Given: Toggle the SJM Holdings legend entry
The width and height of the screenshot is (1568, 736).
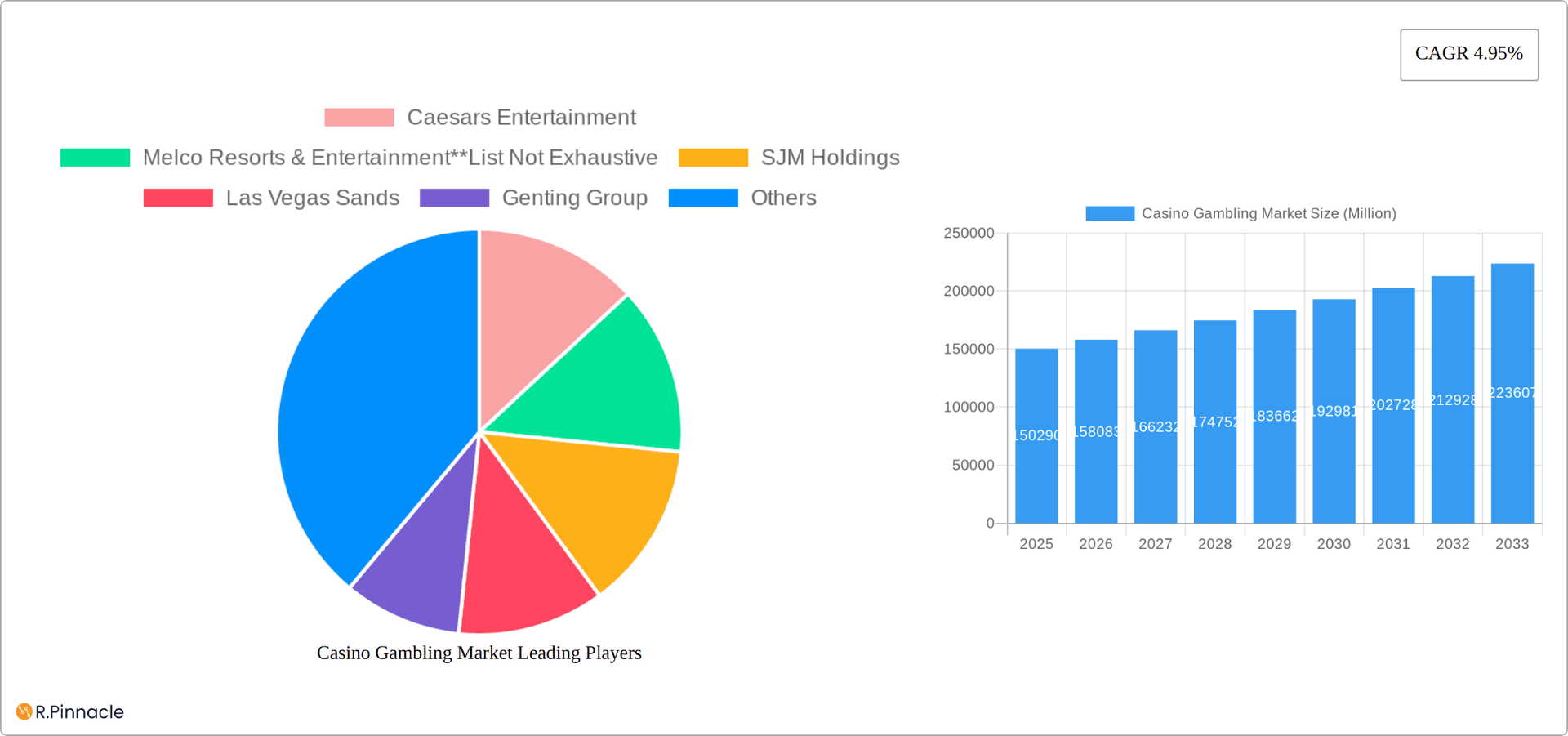Looking at the screenshot, I should point(830,157).
